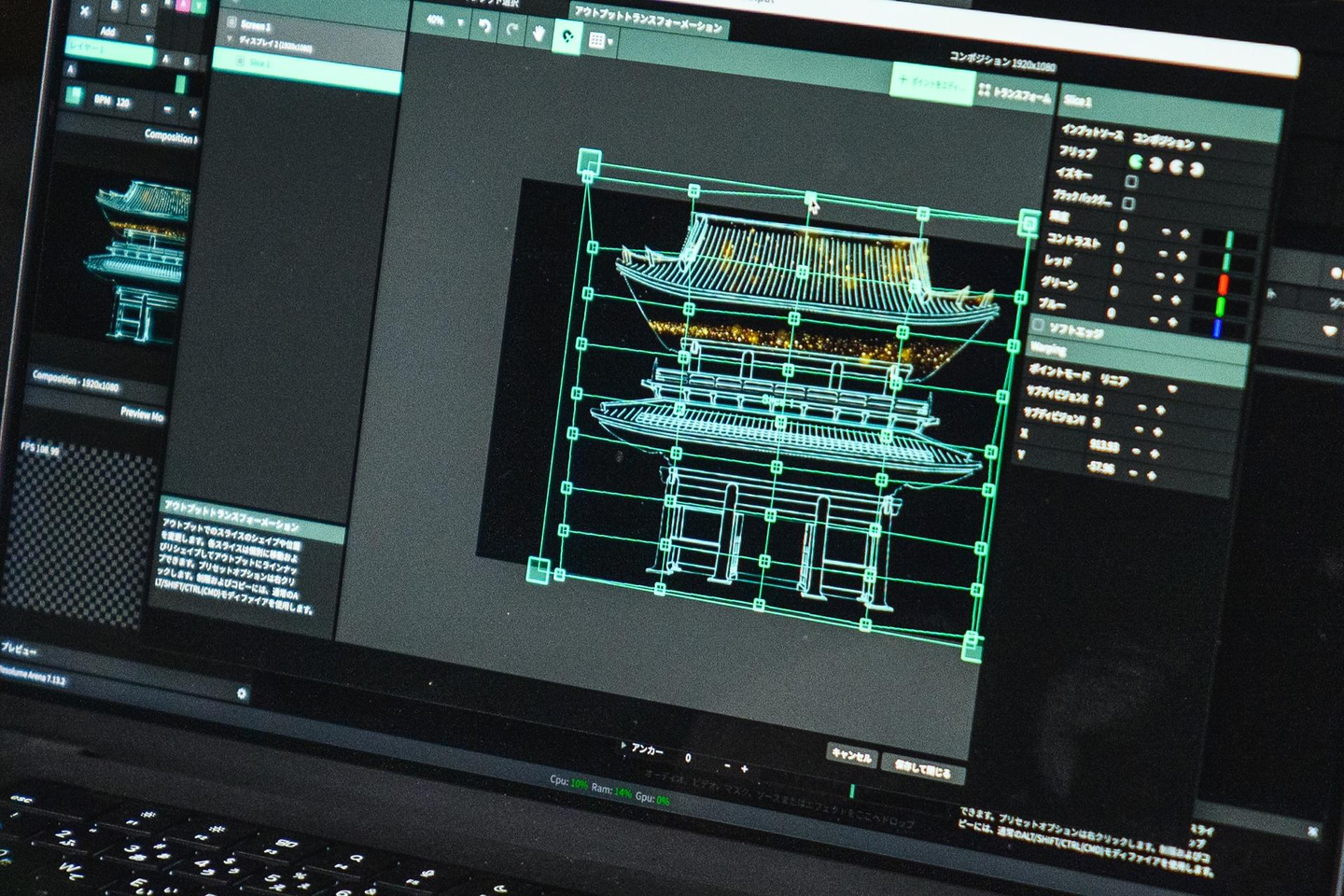This screenshot has height=896, width=1344.
Task: Toggle the green square icon beside BPM
Action: coord(75,94)
